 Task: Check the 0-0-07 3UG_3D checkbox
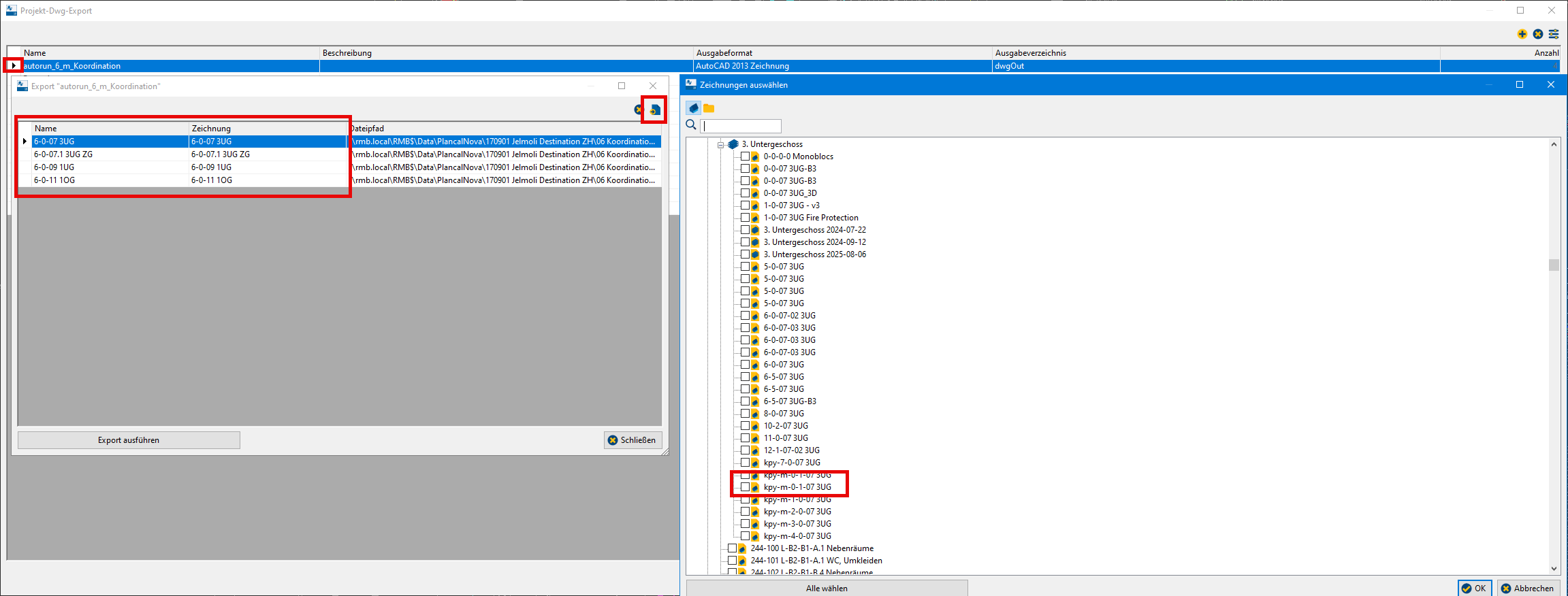[745, 193]
